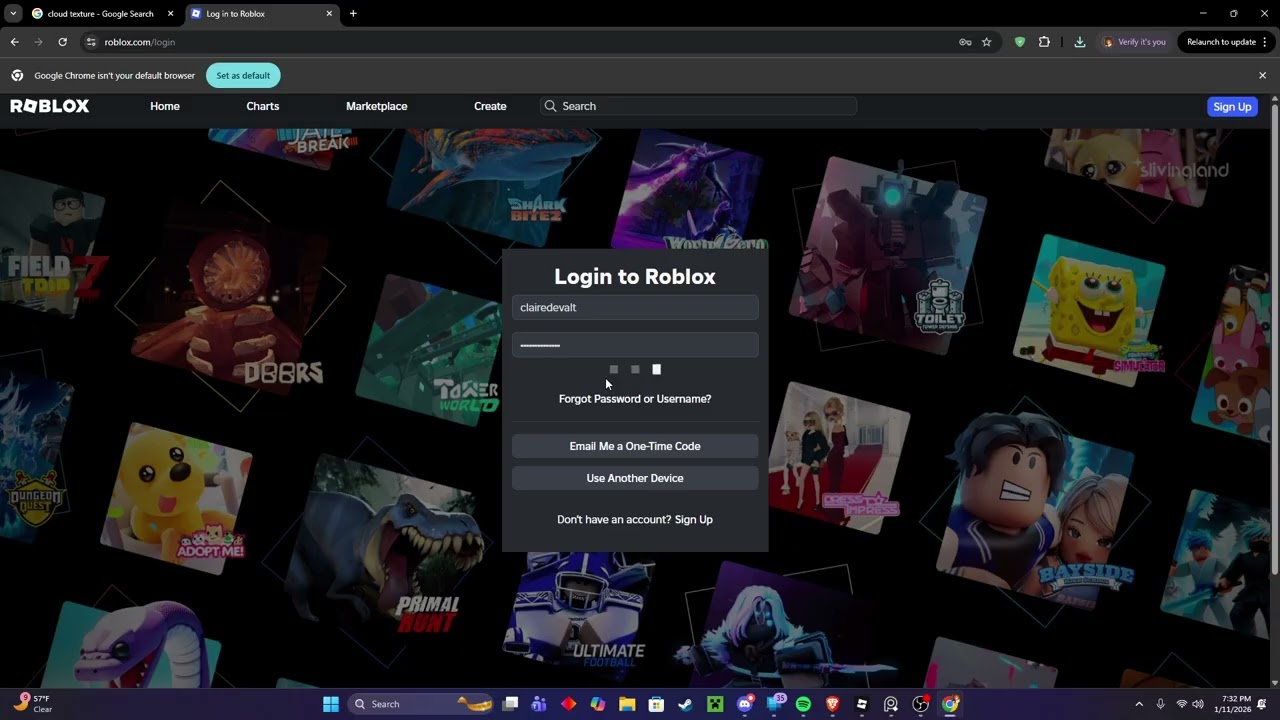
Task: Bookmark this page with the star icon
Action: pos(987,42)
